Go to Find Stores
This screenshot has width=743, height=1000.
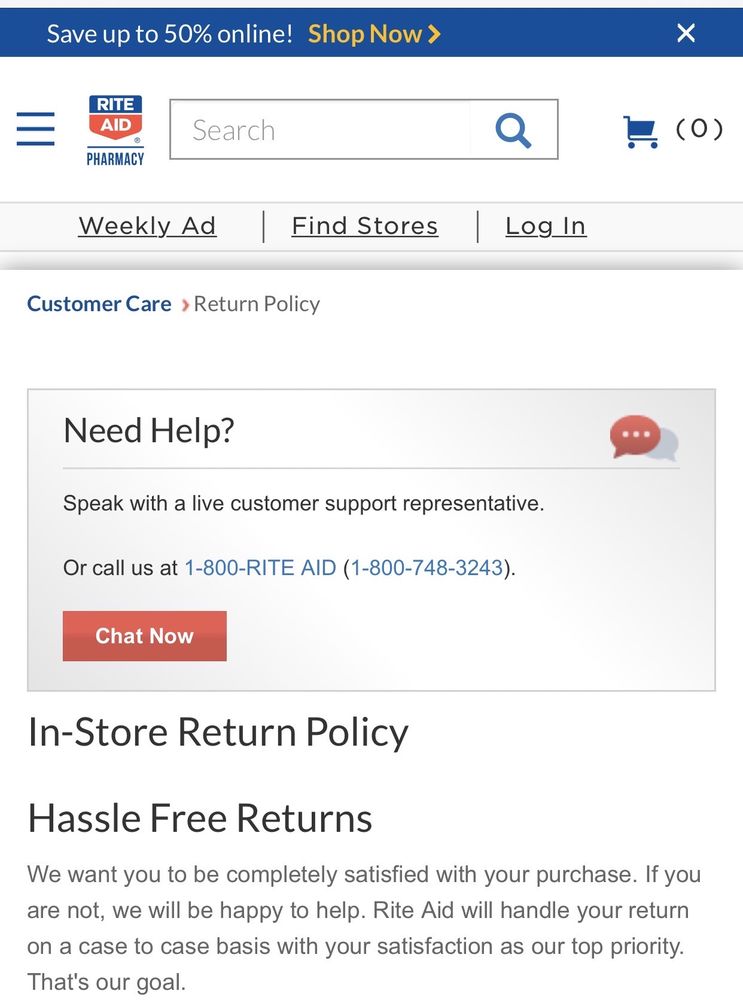point(365,226)
